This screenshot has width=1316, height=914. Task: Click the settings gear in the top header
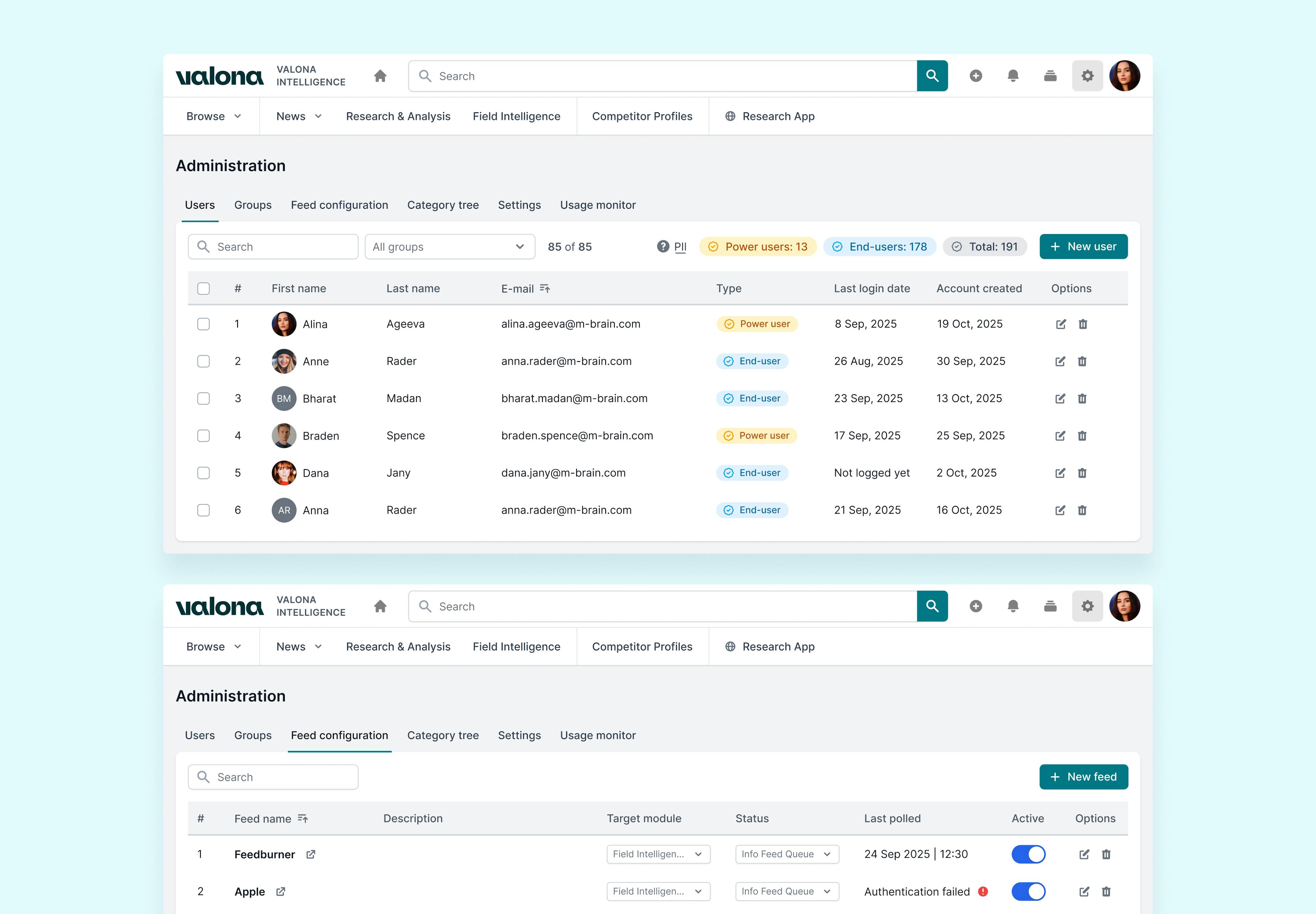[1087, 76]
